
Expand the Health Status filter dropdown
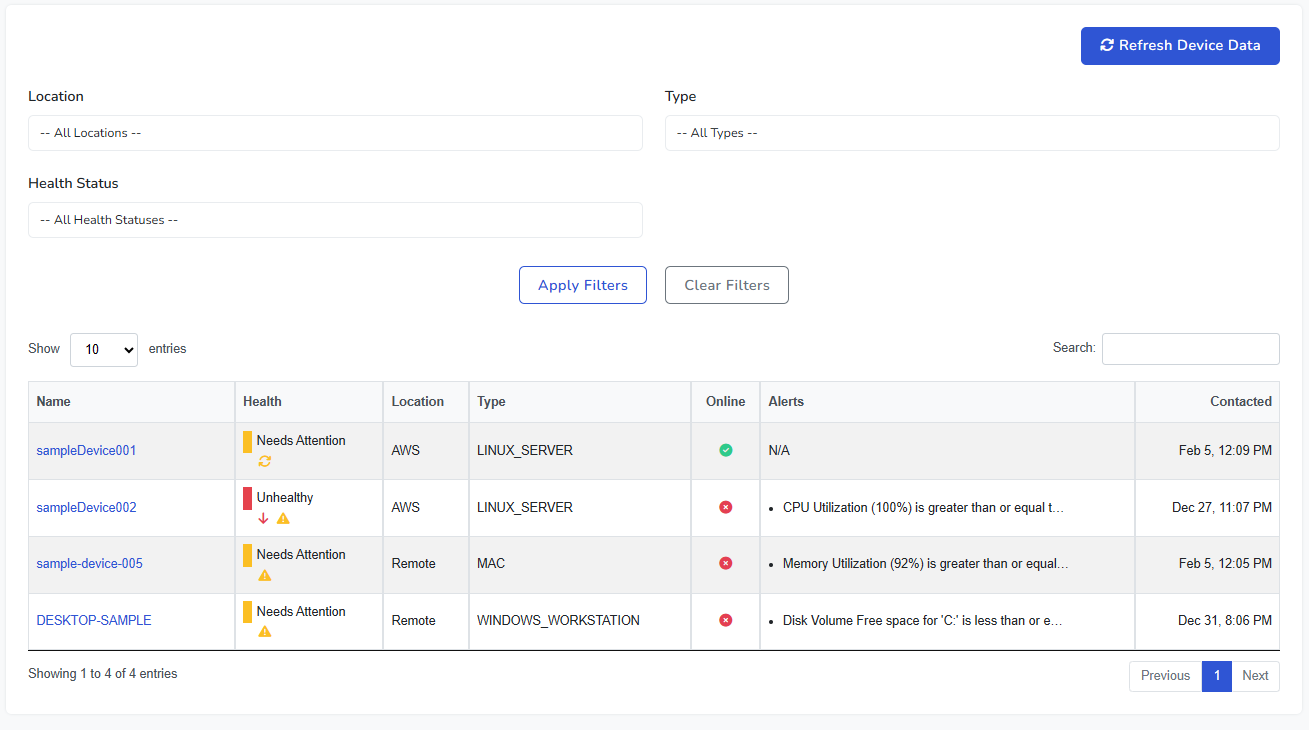click(335, 220)
